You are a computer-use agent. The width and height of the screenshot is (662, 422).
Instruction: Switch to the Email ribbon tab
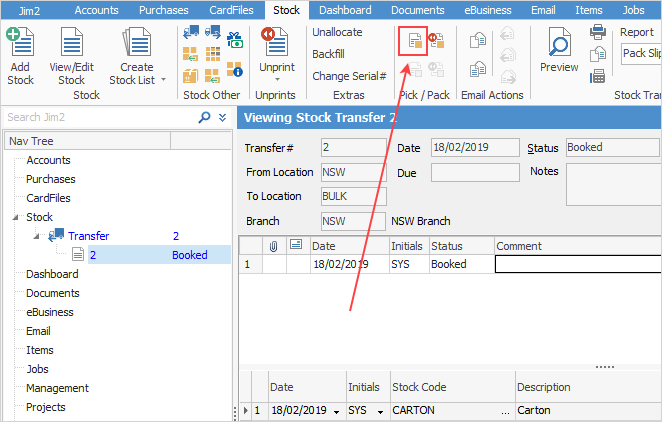pyautogui.click(x=543, y=10)
